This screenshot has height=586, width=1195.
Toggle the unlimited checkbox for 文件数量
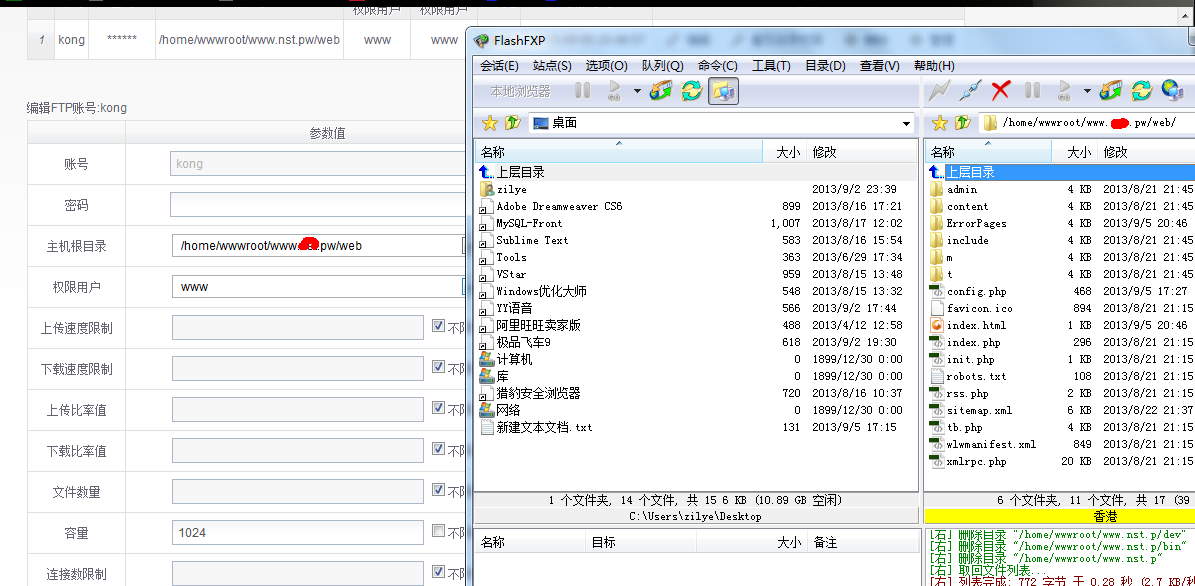click(438, 491)
